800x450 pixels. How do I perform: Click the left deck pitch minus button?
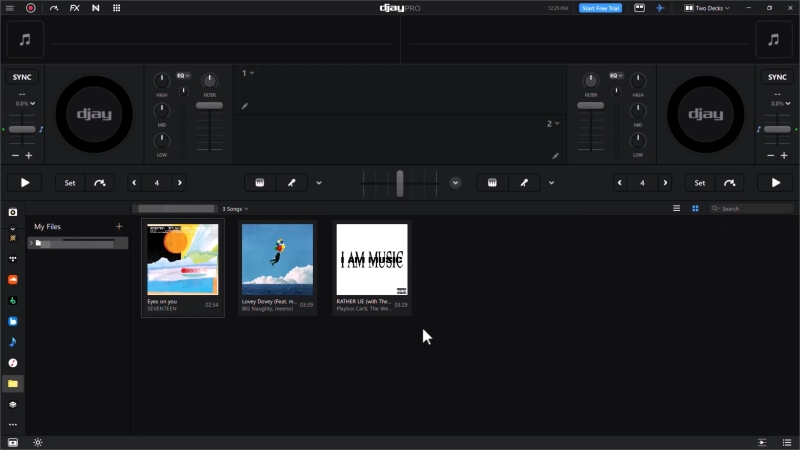tap(15, 155)
